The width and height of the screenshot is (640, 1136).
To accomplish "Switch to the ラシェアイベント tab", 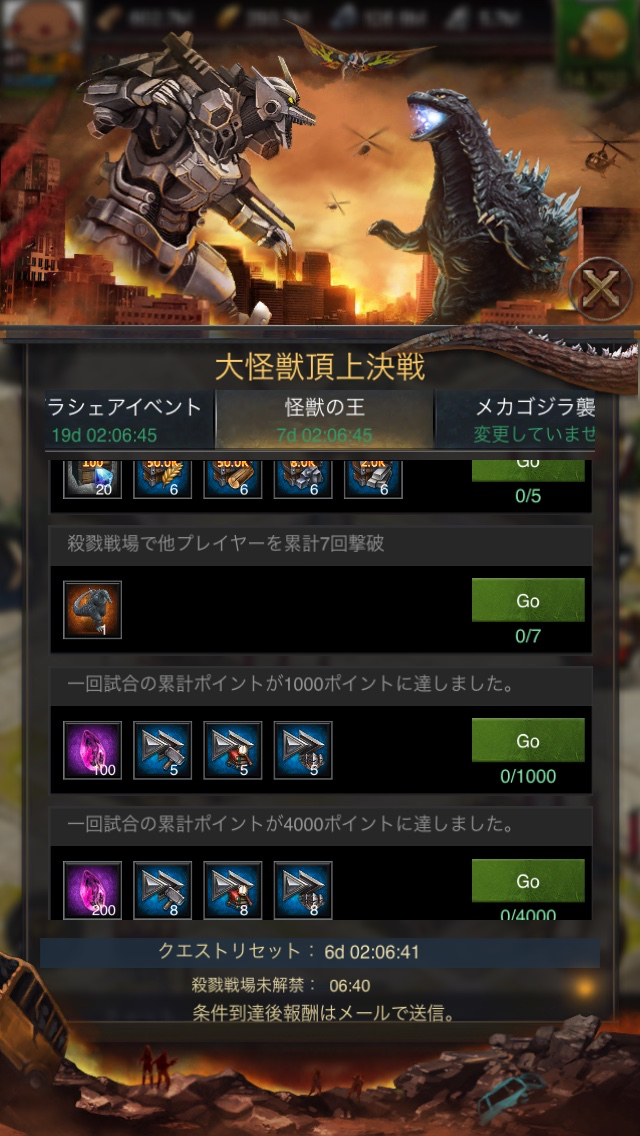I will click(129, 419).
